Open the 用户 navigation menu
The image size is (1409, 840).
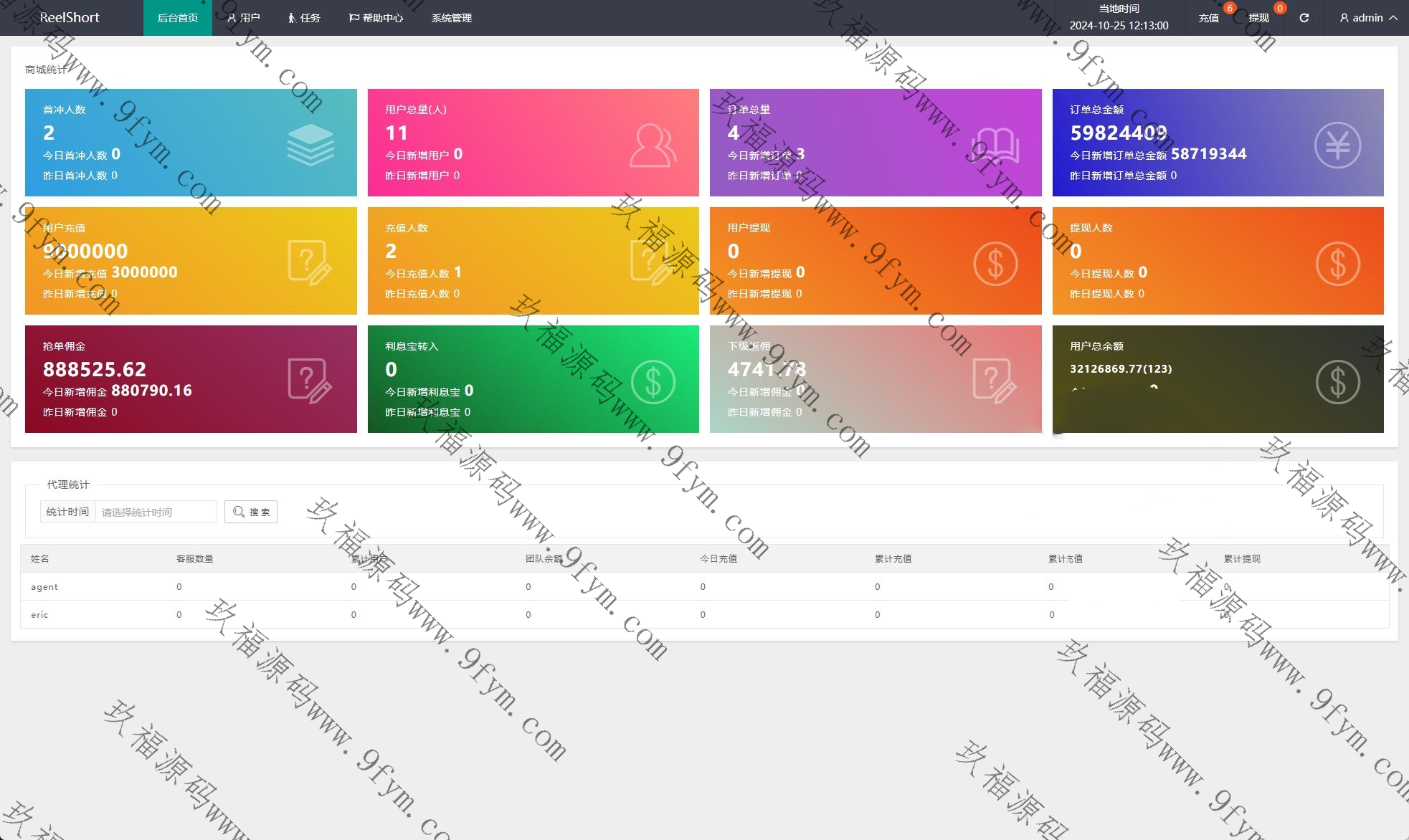click(x=244, y=18)
